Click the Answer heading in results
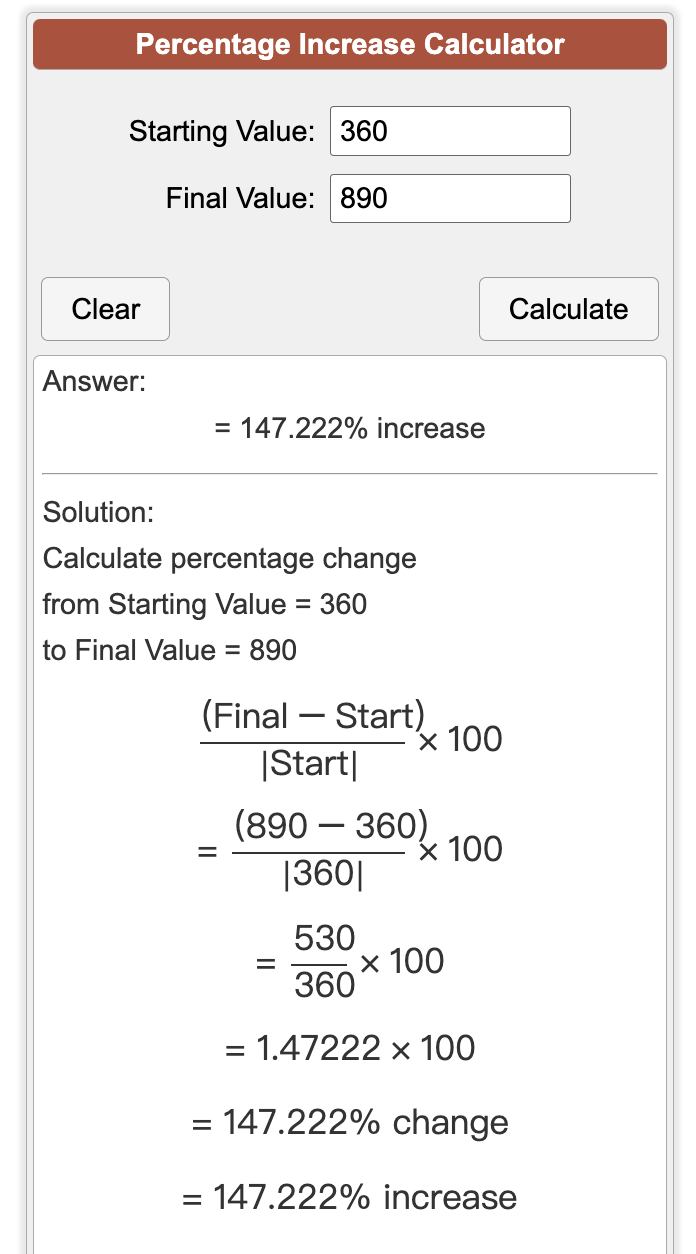 coord(94,382)
